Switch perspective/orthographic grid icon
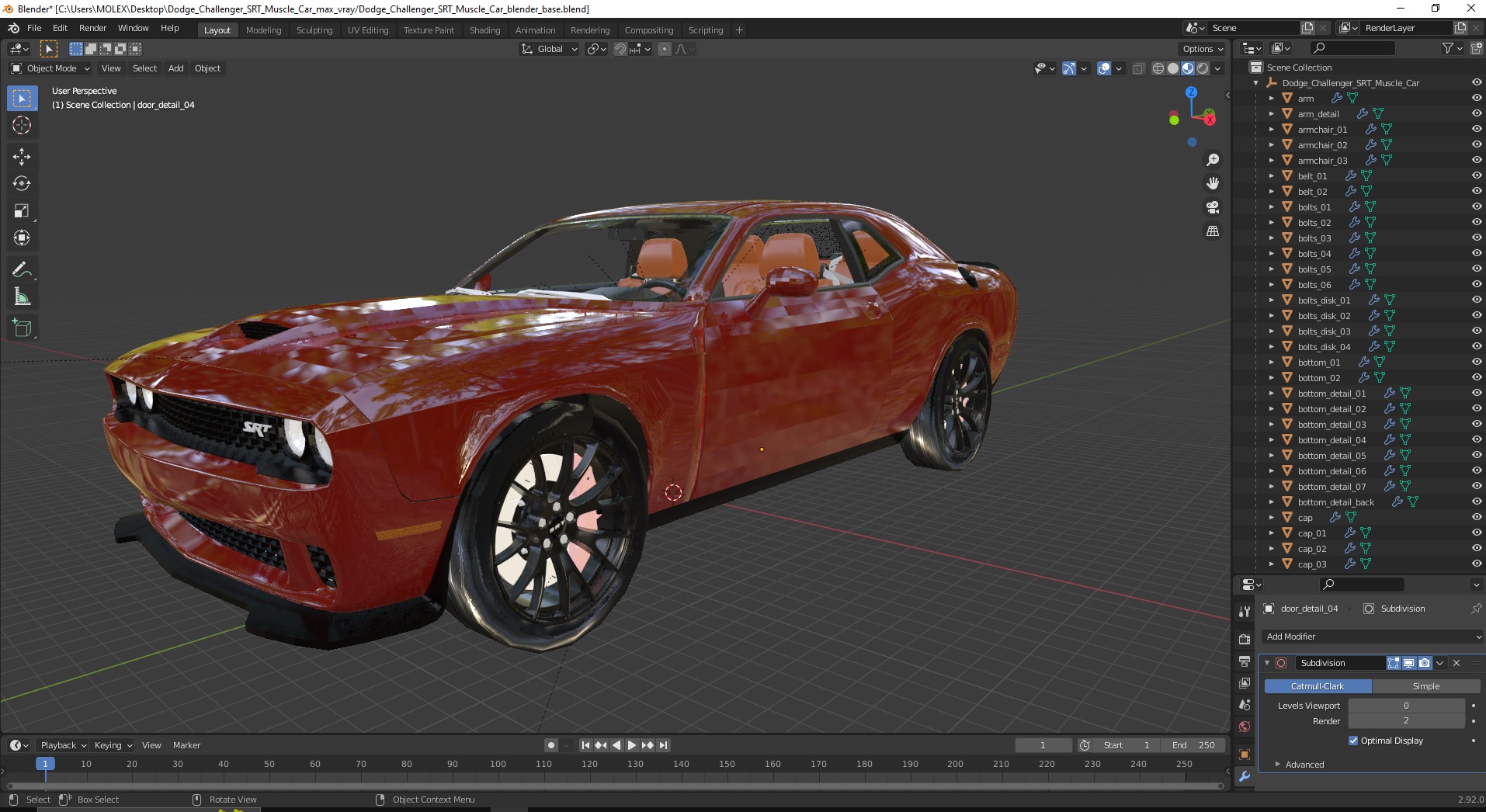Image resolution: width=1486 pixels, height=812 pixels. tap(1212, 231)
